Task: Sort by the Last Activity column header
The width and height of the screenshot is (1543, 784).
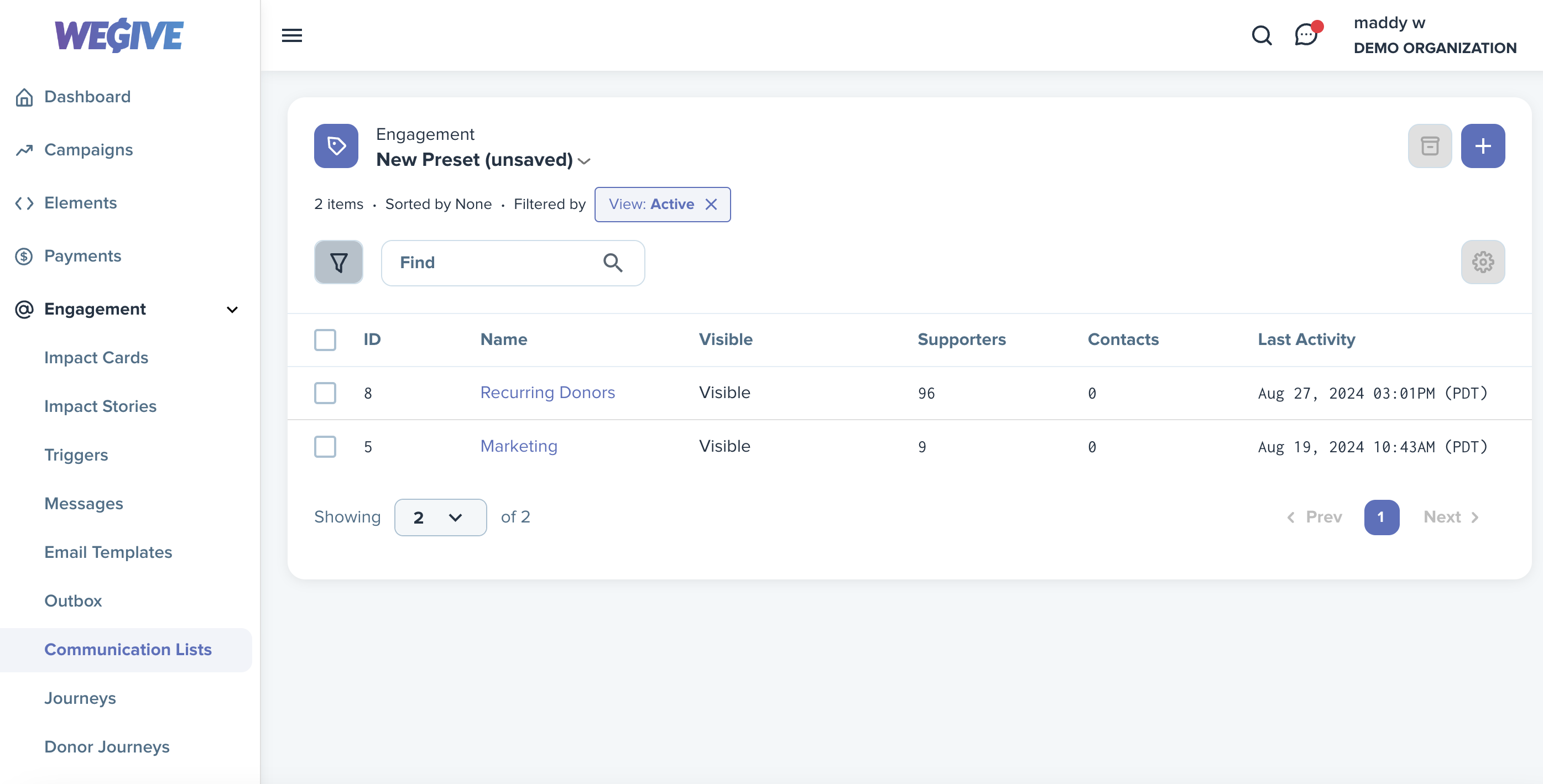Action: (x=1306, y=339)
